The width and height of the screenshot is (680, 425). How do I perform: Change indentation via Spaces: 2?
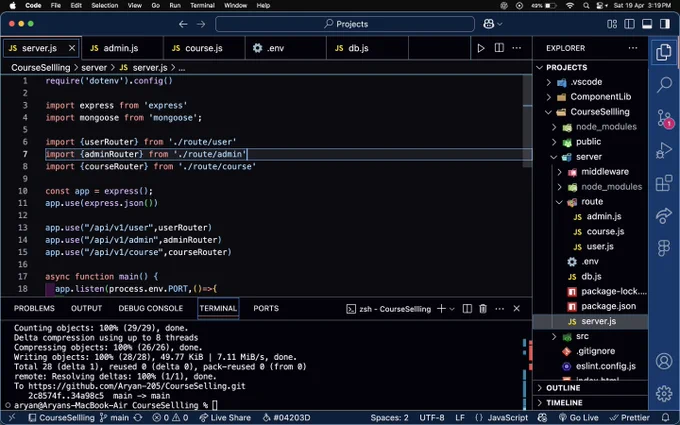pos(389,418)
